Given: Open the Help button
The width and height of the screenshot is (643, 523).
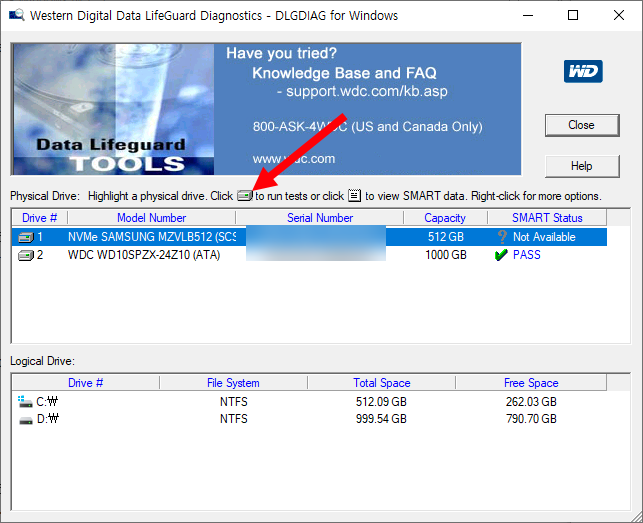Looking at the screenshot, I should 582,166.
